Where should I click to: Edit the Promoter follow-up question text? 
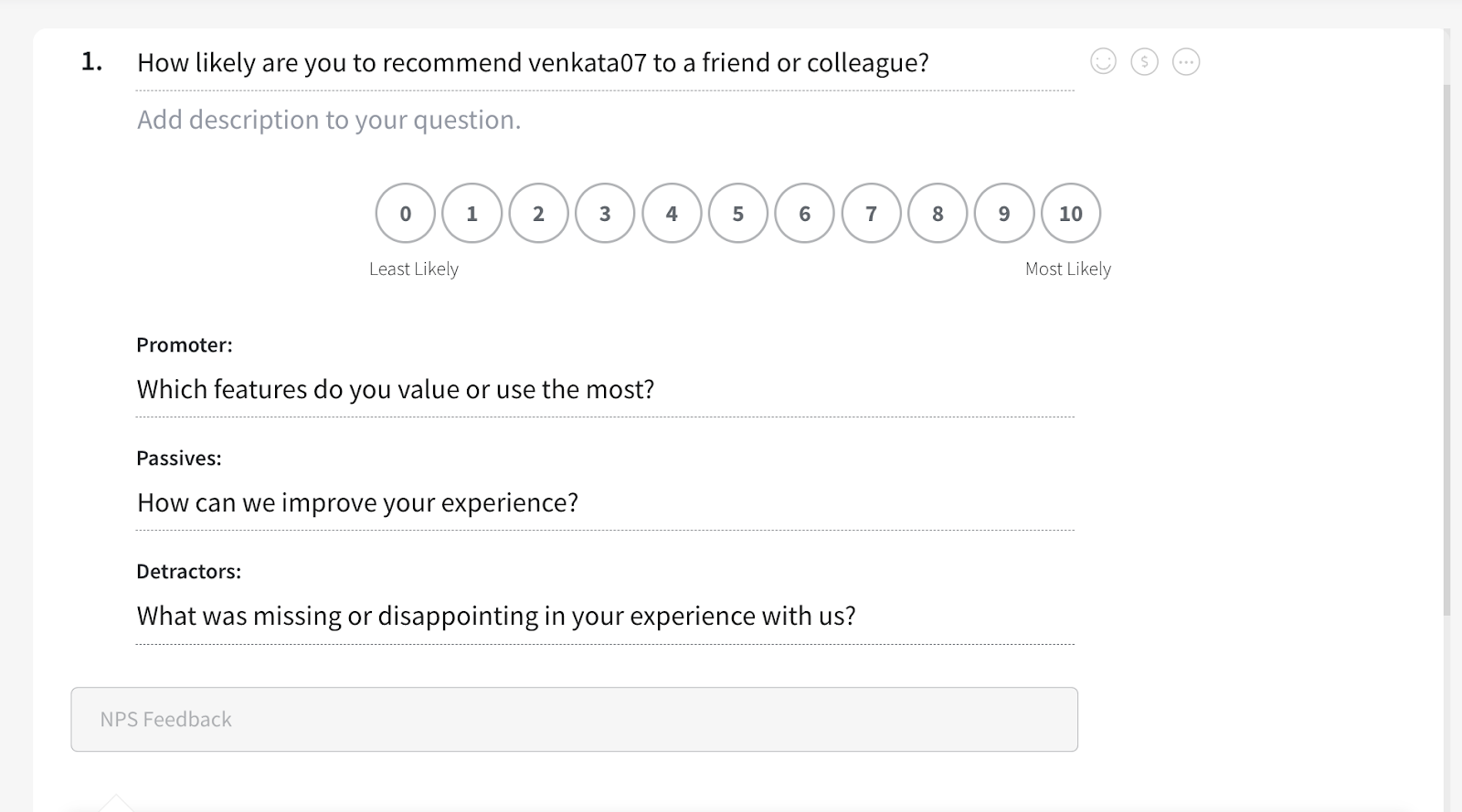click(396, 390)
